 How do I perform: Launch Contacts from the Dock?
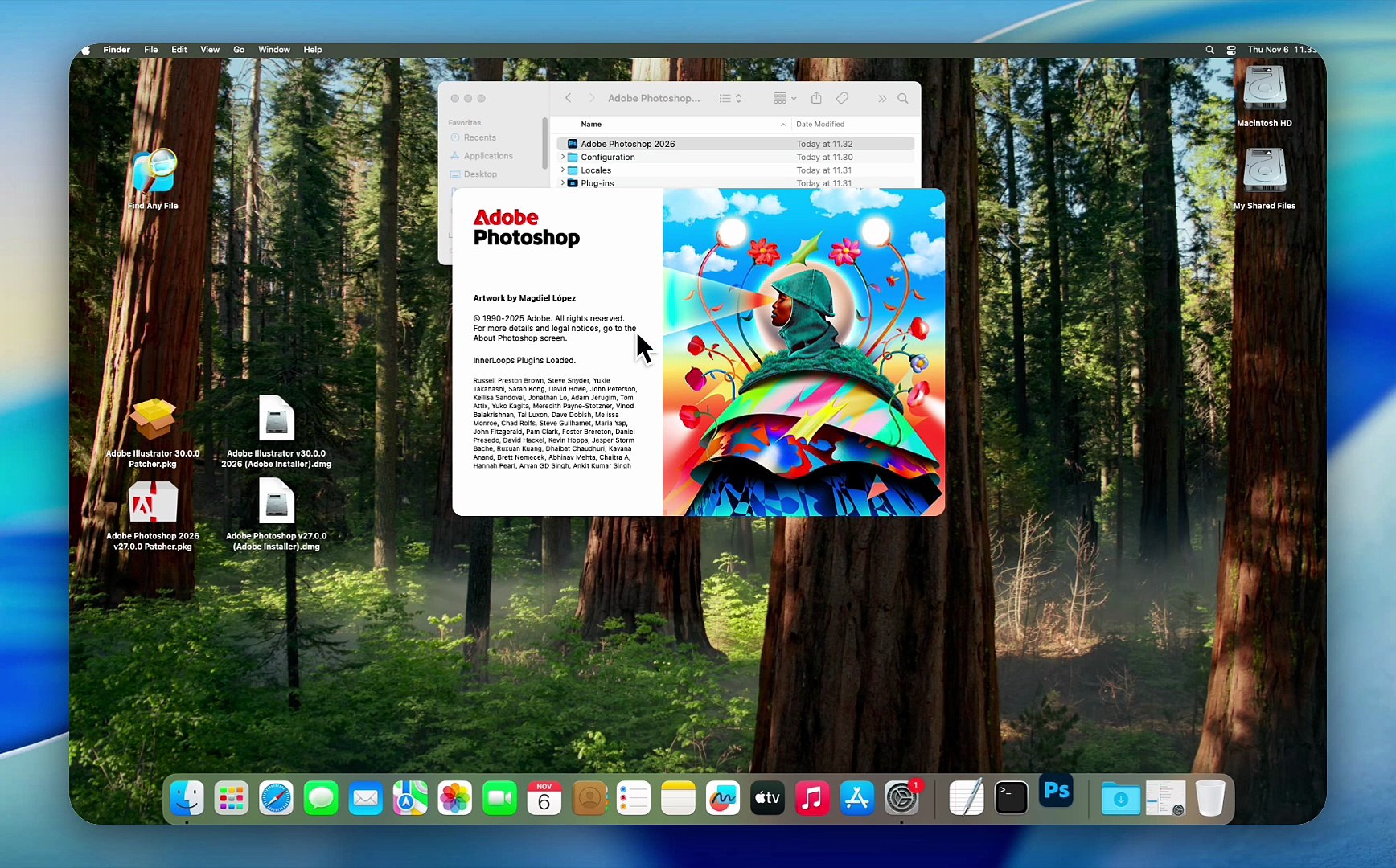point(589,798)
